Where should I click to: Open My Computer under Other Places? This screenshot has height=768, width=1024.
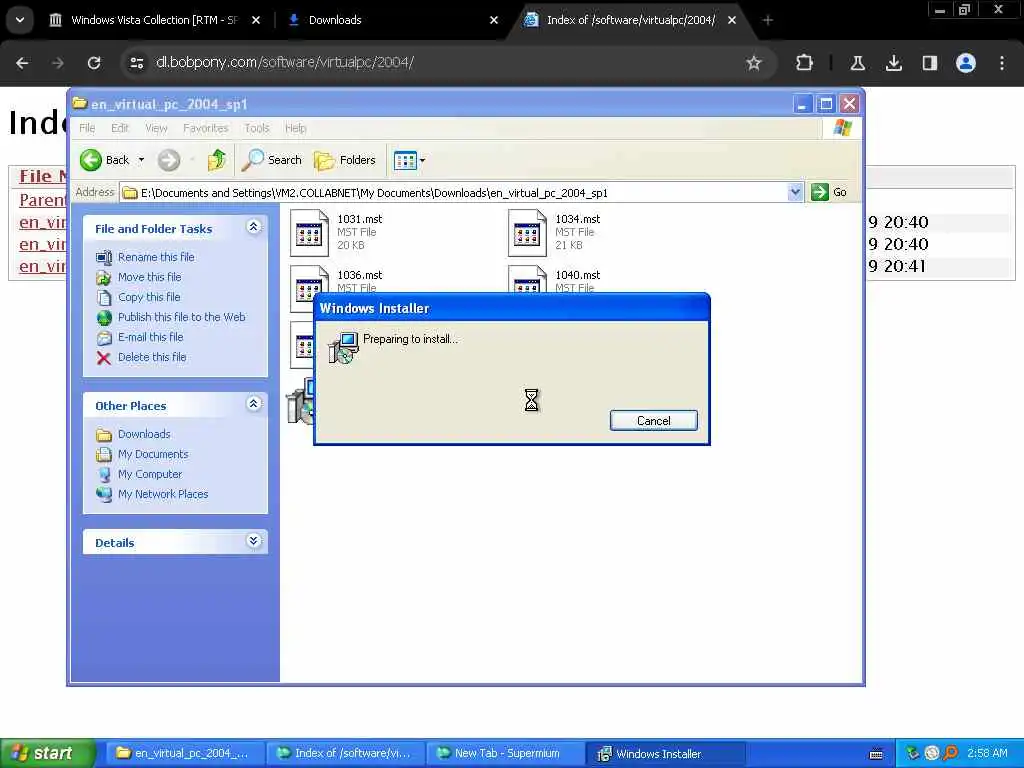click(x=150, y=474)
